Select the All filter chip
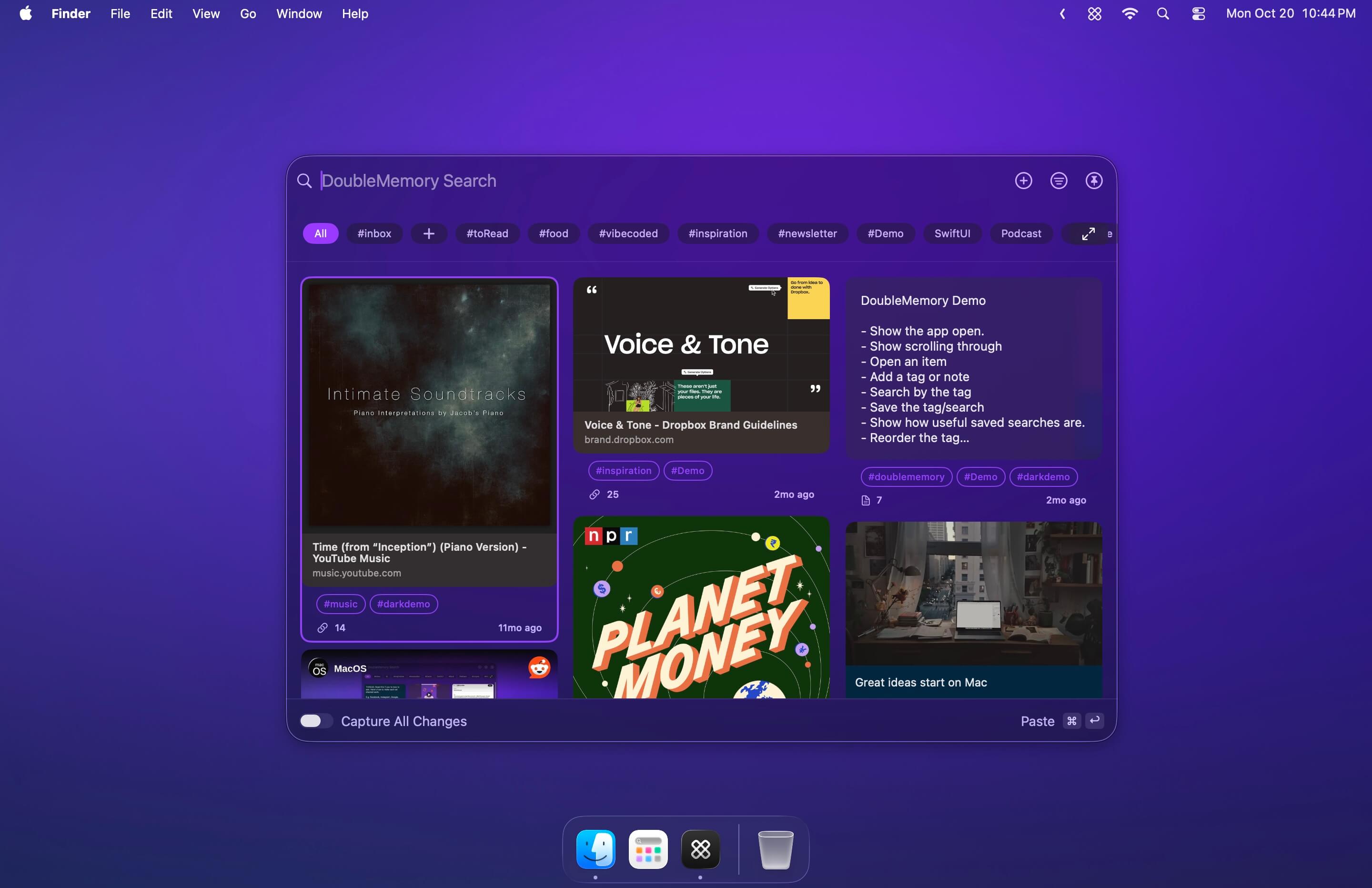 tap(321, 233)
